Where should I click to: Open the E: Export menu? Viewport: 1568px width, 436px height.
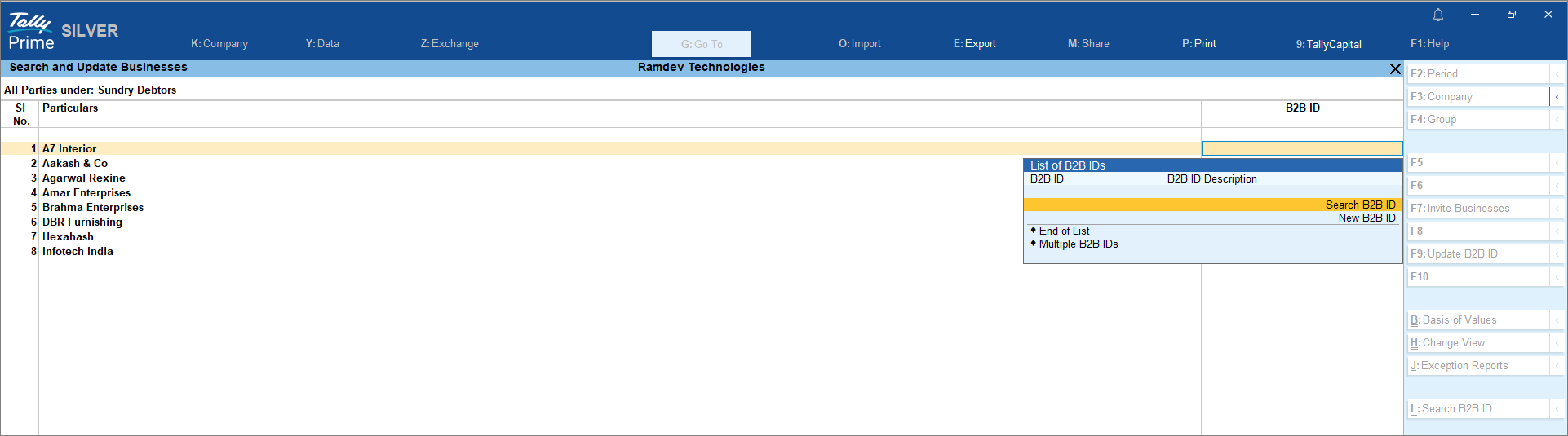tap(974, 44)
